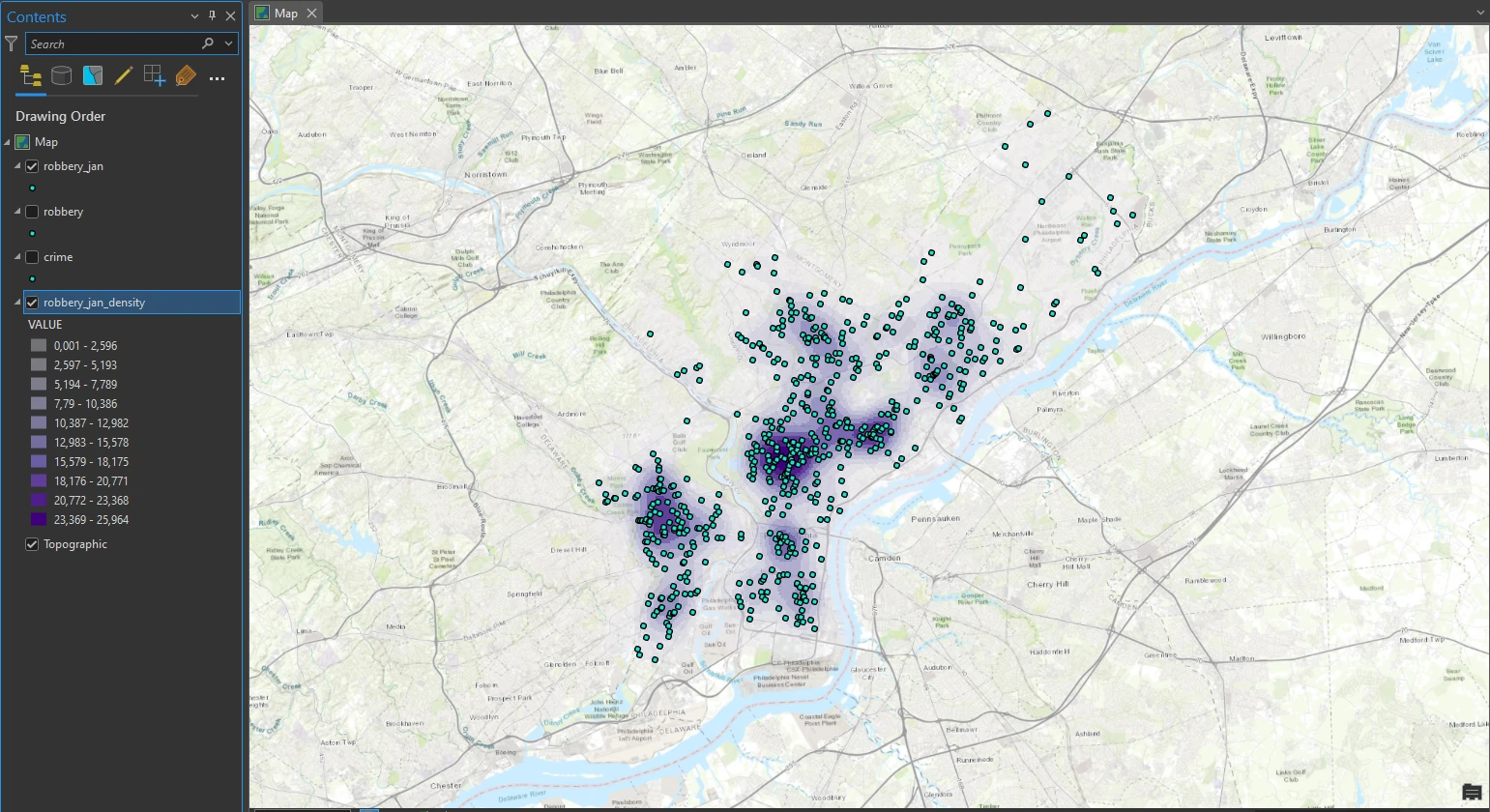Click the 23,369 - 25,964 class label
Image resolution: width=1490 pixels, height=812 pixels.
point(91,520)
